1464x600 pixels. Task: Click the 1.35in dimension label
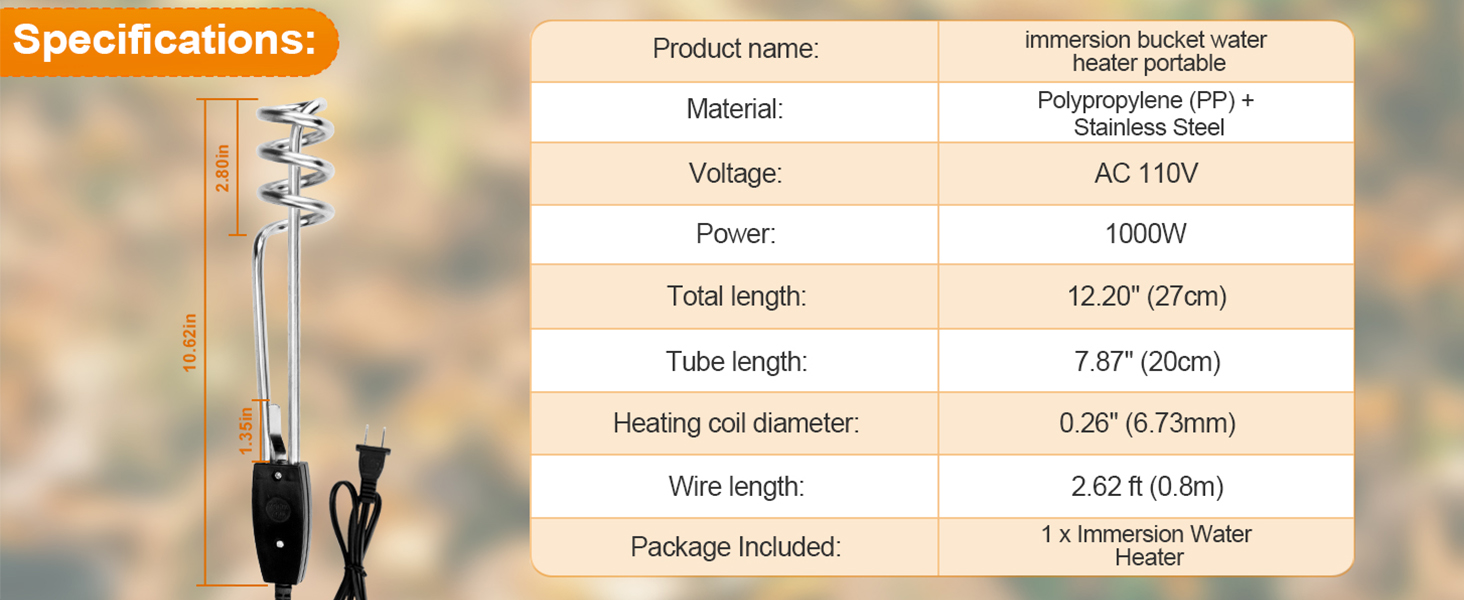pos(247,431)
